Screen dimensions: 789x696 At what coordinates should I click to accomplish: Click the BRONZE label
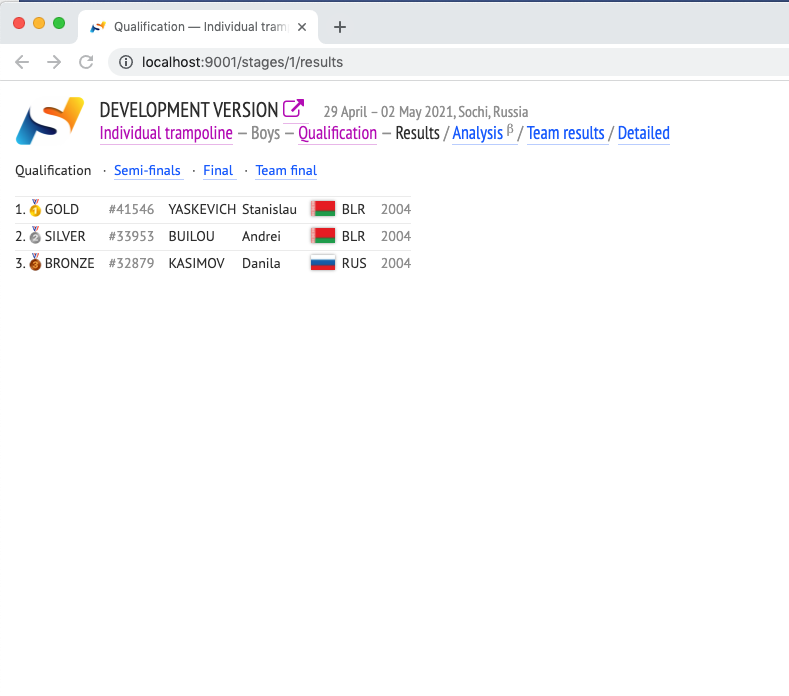pos(69,263)
